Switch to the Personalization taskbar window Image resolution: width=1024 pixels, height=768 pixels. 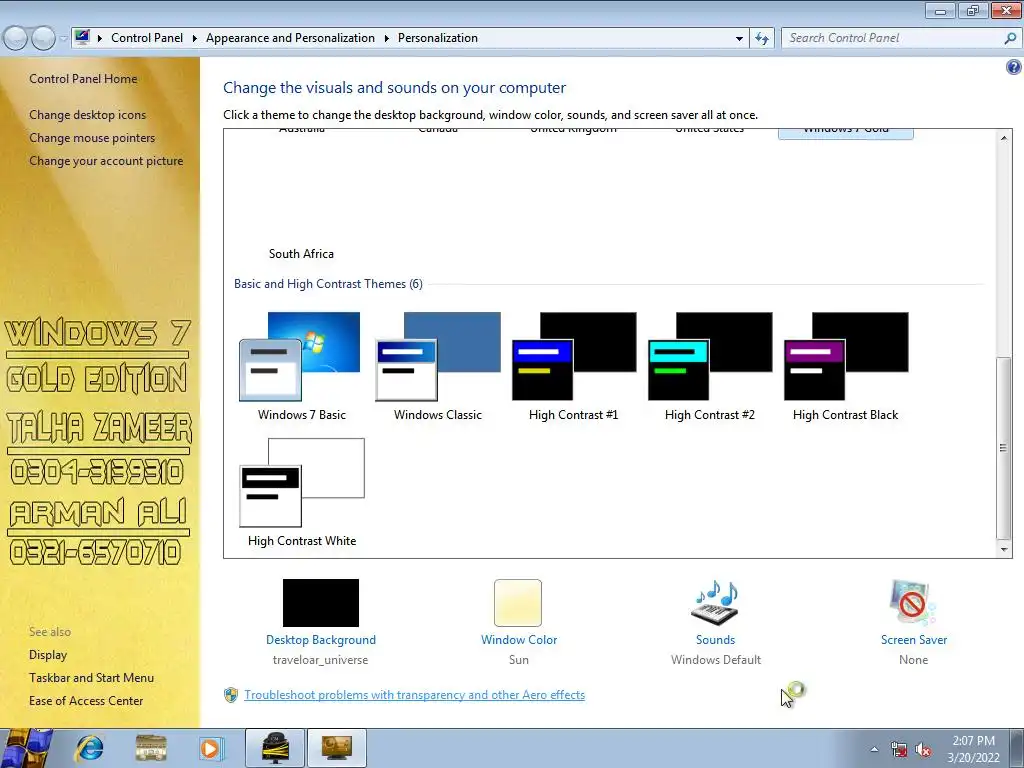(x=336, y=748)
